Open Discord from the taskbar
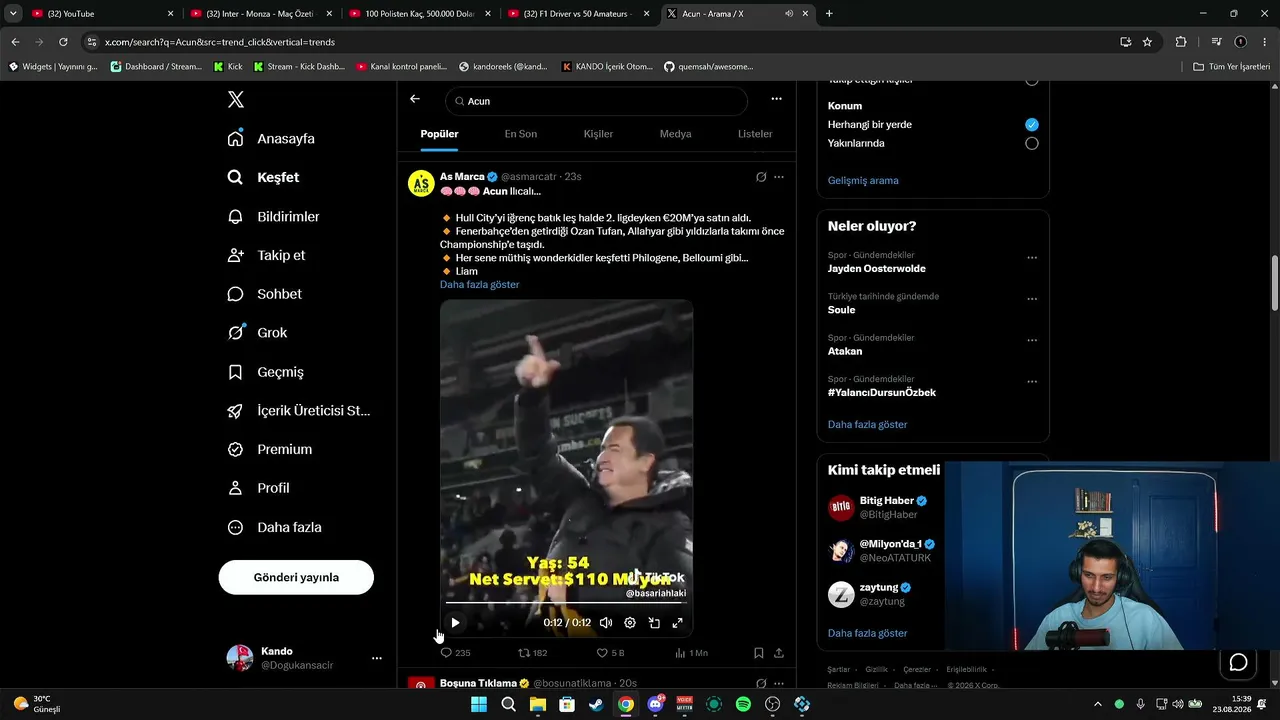The width and height of the screenshot is (1280, 720). [x=655, y=704]
